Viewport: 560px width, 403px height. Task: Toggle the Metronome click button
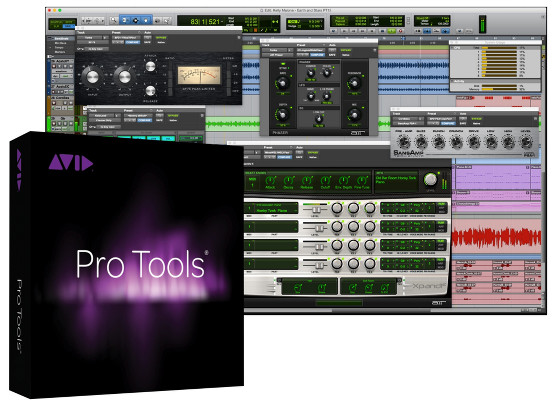pos(427,31)
